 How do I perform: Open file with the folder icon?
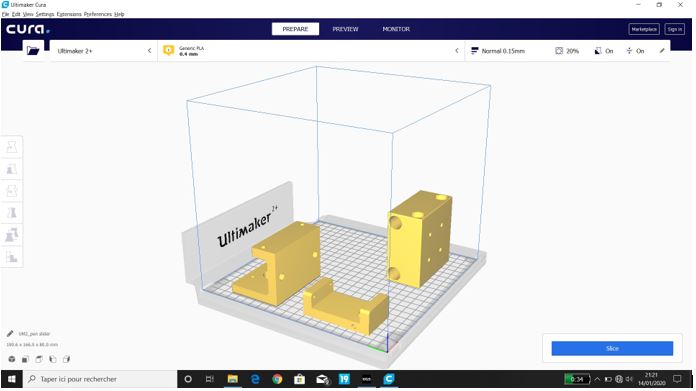point(33,51)
